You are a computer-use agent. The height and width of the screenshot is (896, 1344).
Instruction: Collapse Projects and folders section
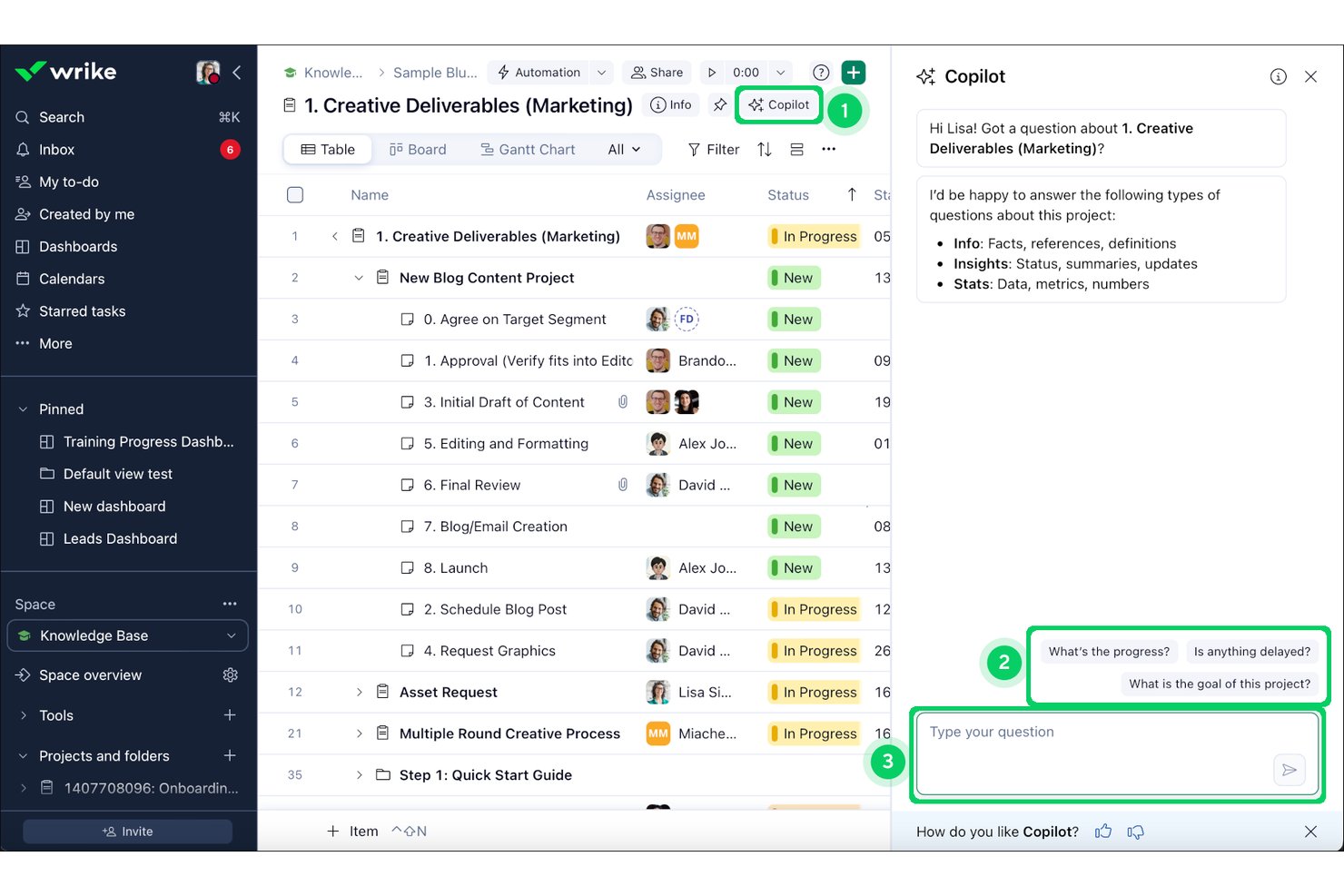pos(23,756)
